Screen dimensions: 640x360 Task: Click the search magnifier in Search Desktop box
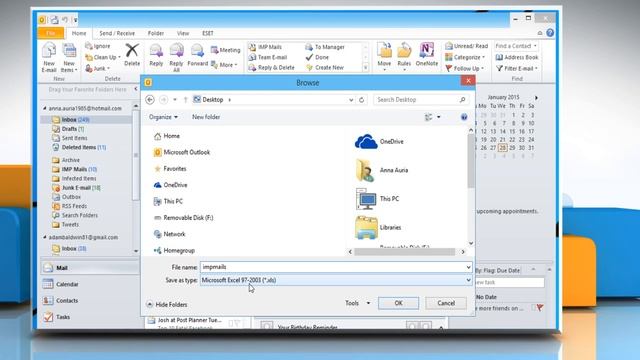[462, 100]
